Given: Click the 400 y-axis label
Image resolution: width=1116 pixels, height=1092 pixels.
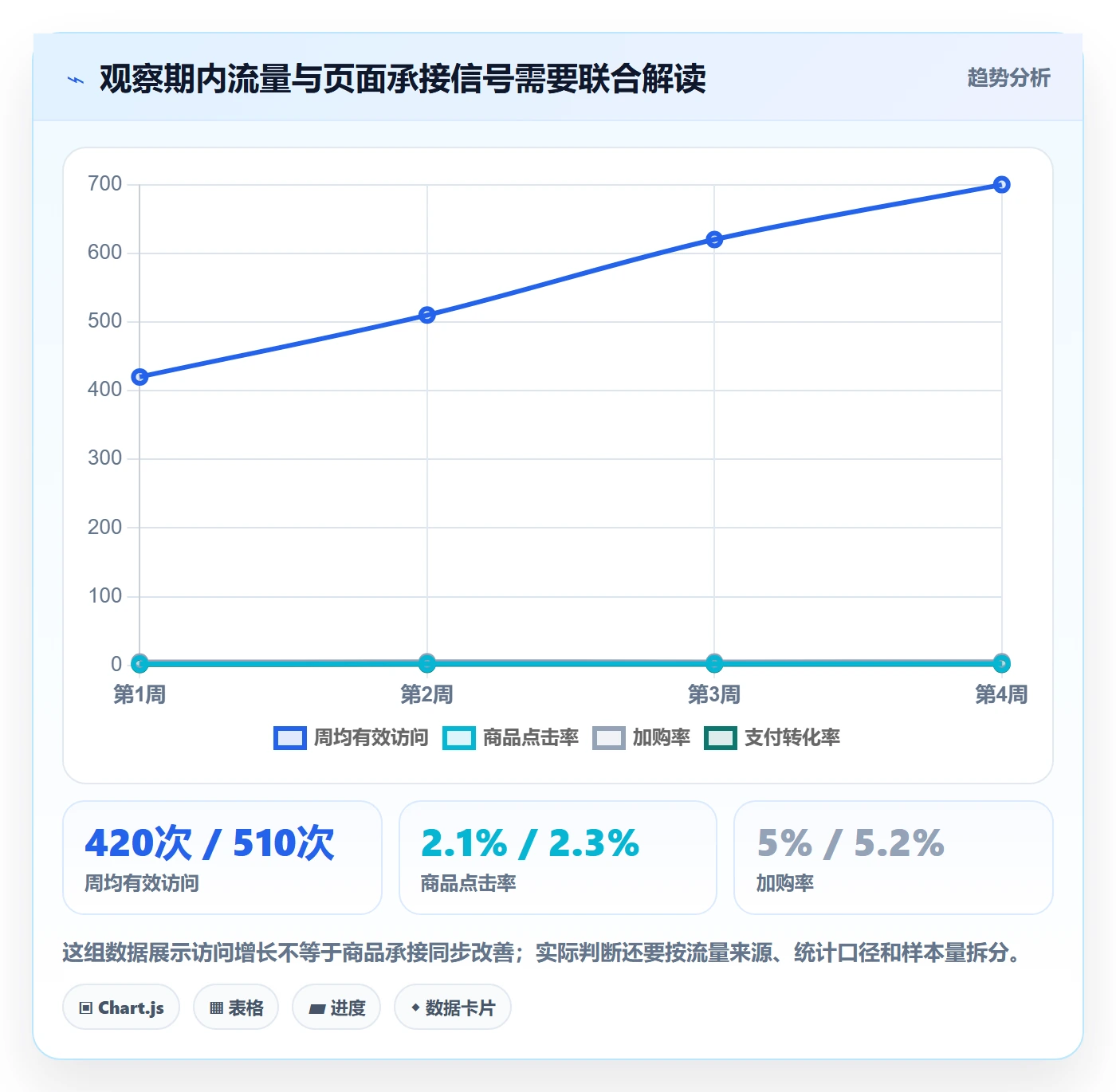Looking at the screenshot, I should pos(105,390).
